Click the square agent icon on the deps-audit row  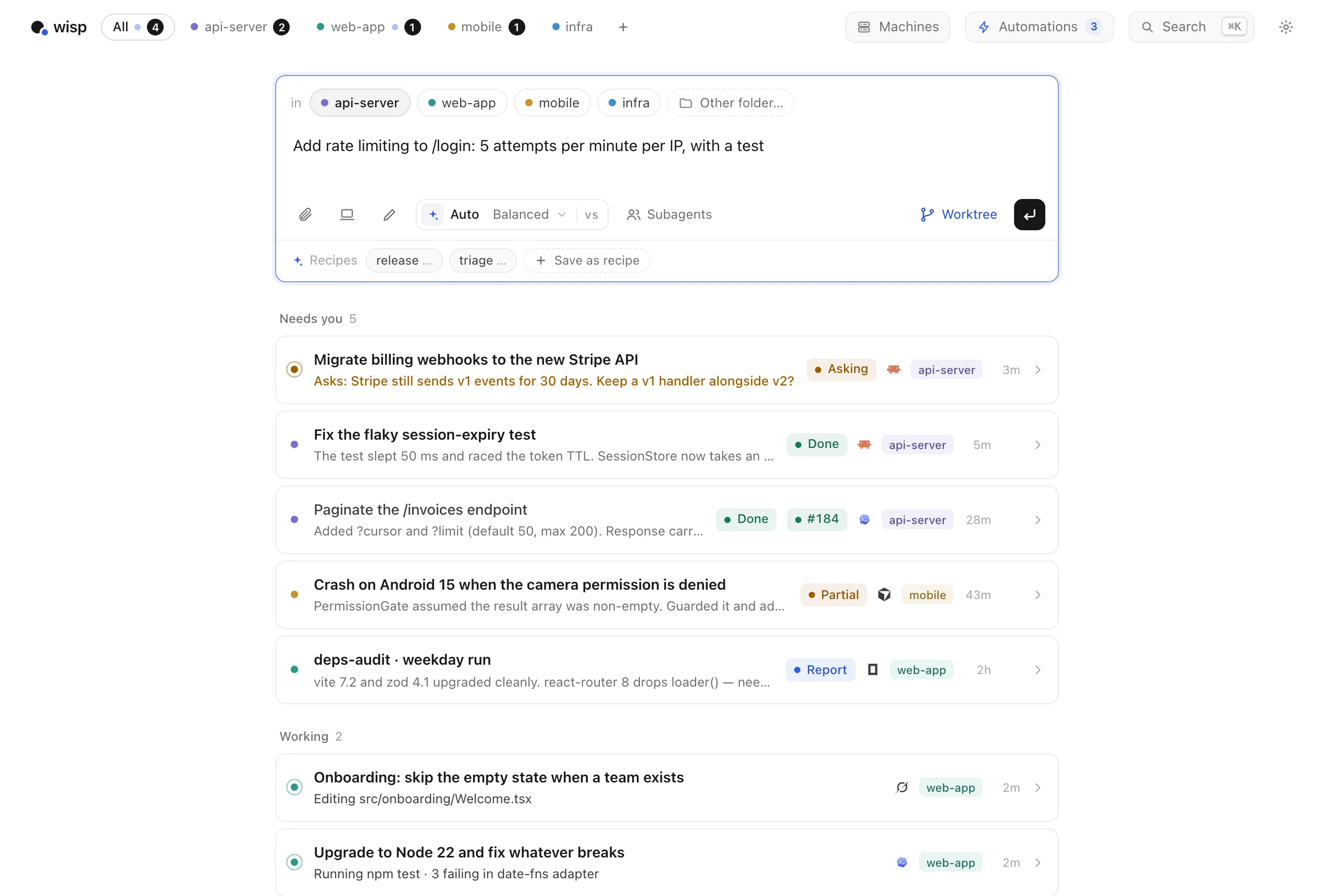(x=873, y=670)
